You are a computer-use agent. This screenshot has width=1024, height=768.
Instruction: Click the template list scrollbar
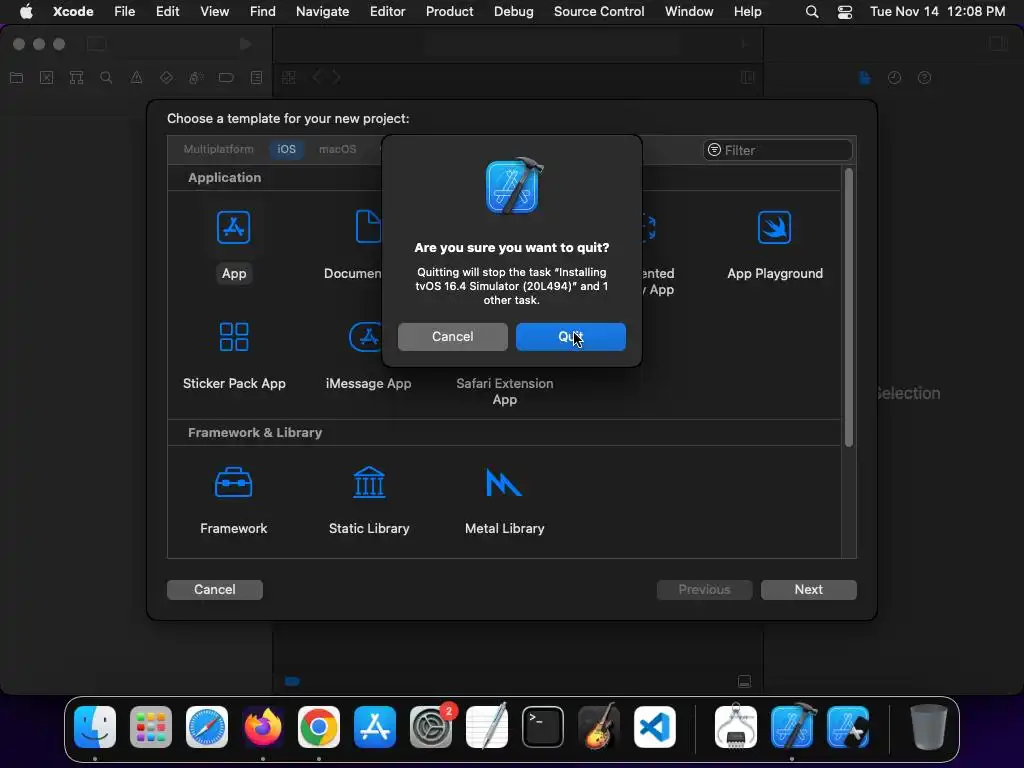coord(848,307)
